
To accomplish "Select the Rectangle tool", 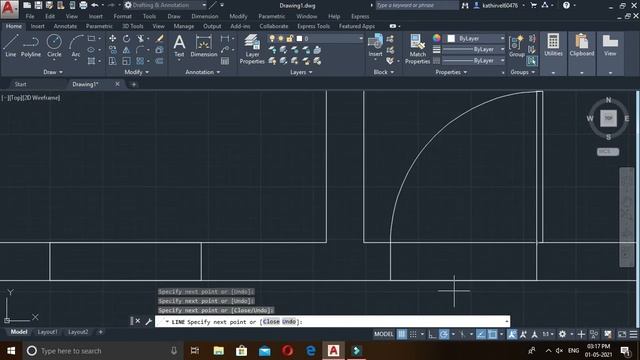I will point(91,38).
